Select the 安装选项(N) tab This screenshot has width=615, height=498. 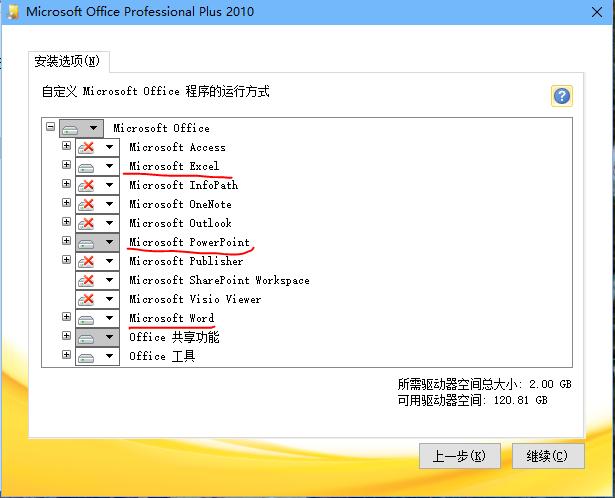[69, 62]
